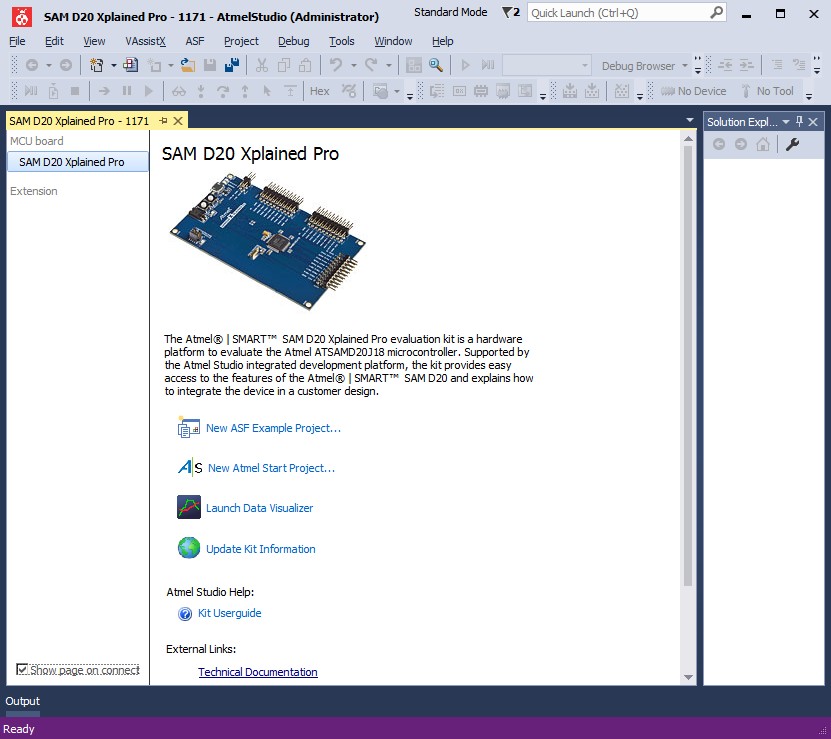The width and height of the screenshot is (831, 739).
Task: Click the New ASF Example Project link
Action: [x=273, y=428]
